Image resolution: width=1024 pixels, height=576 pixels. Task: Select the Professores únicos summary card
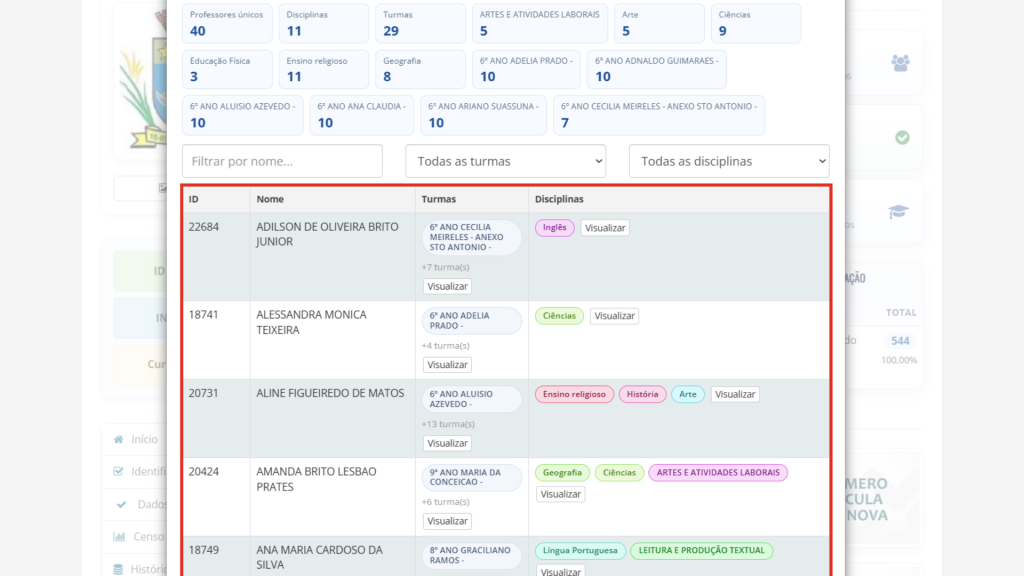click(x=227, y=23)
